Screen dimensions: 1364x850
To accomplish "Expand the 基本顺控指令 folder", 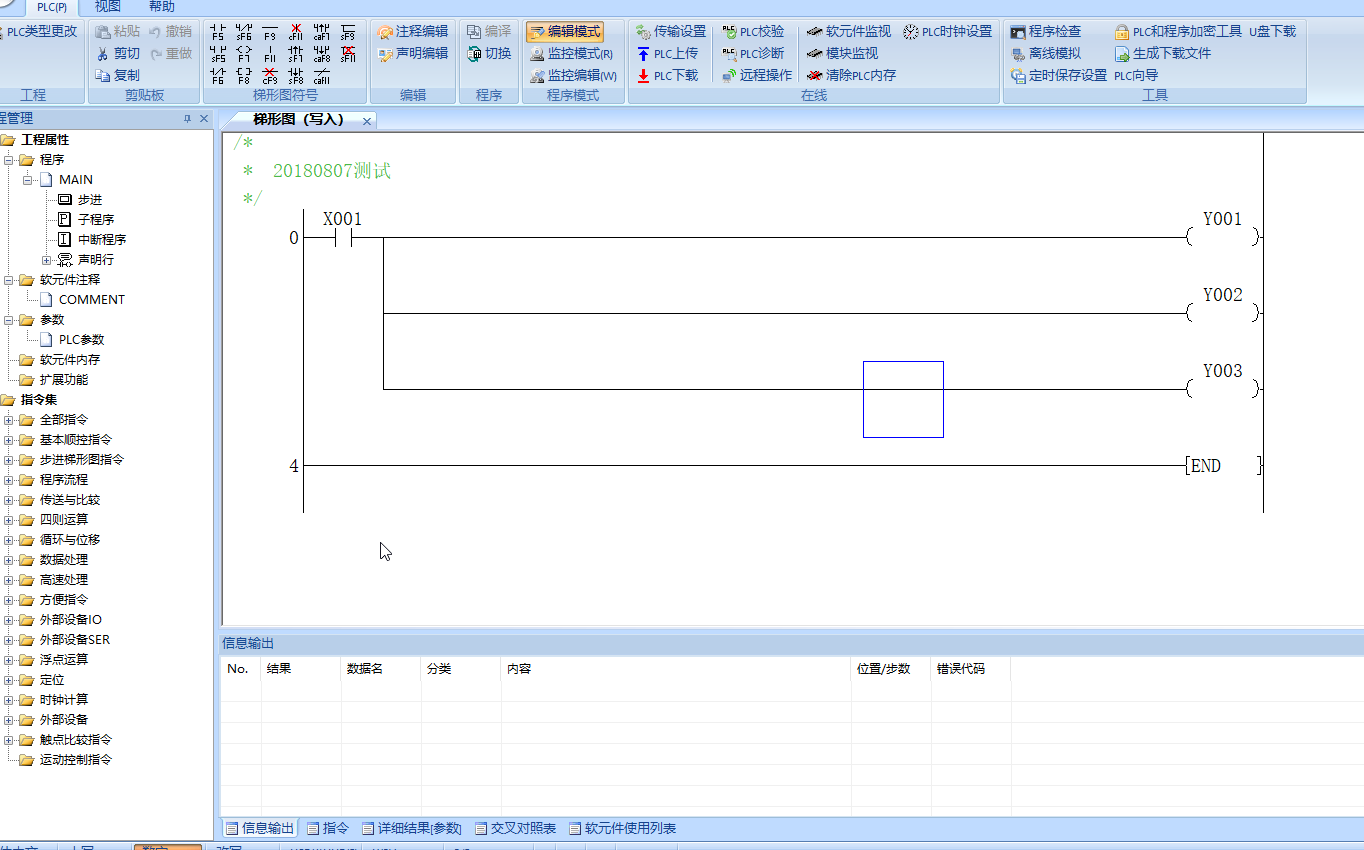I will tap(9, 440).
